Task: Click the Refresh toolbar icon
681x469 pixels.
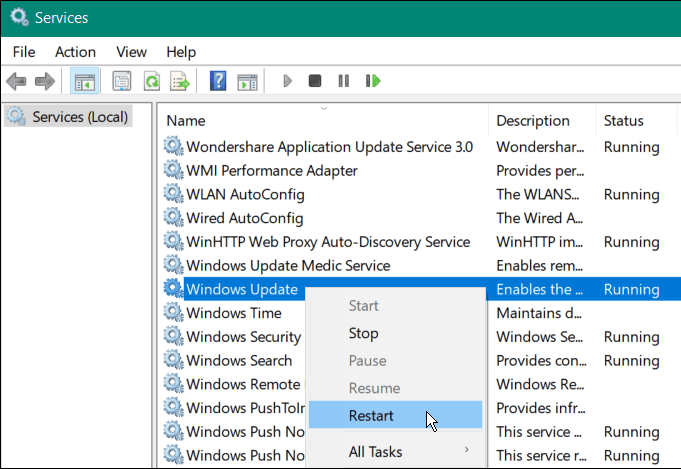Action: pos(152,81)
